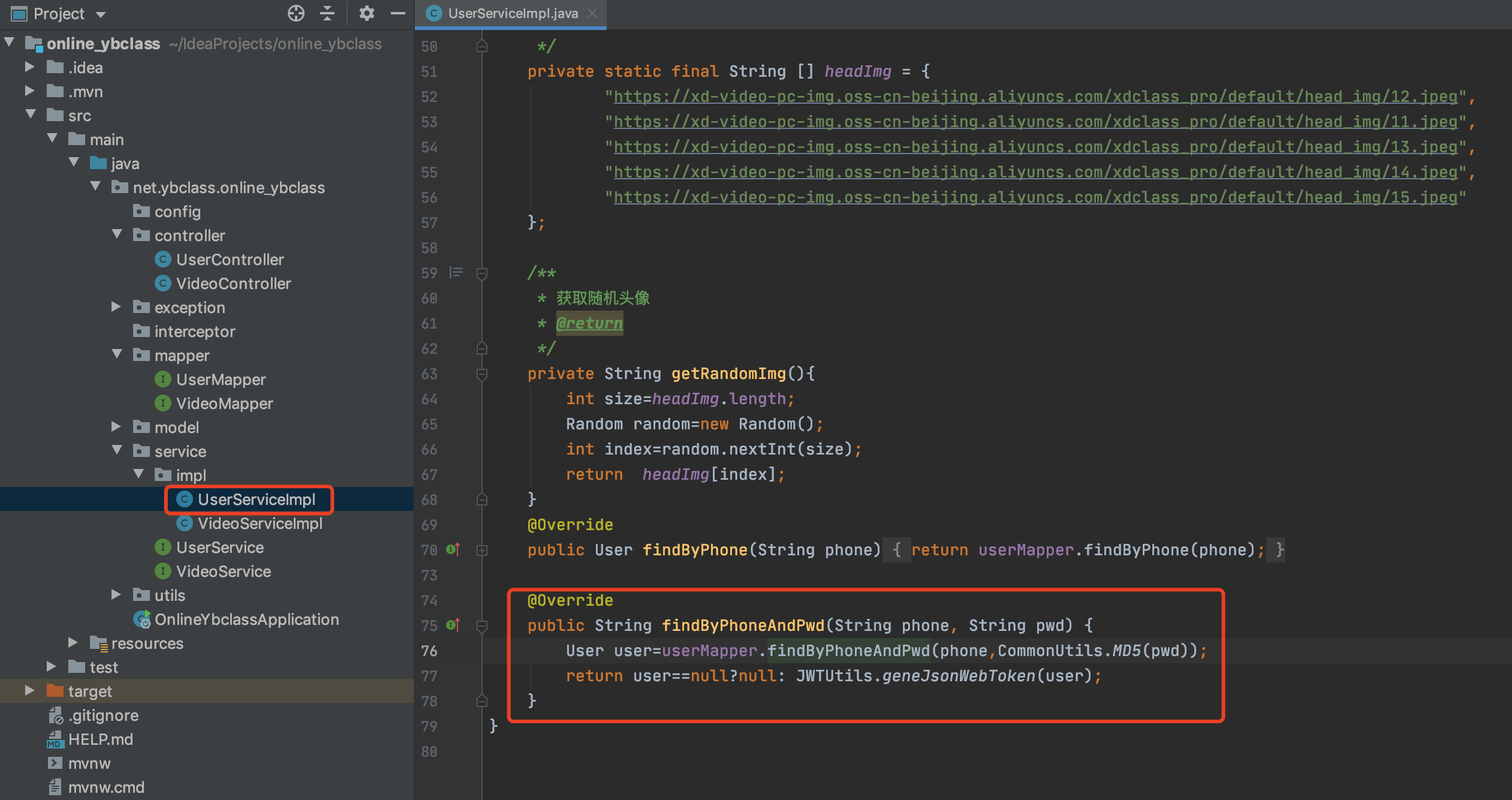
Task: Collapse the src folder
Action: tap(31, 114)
